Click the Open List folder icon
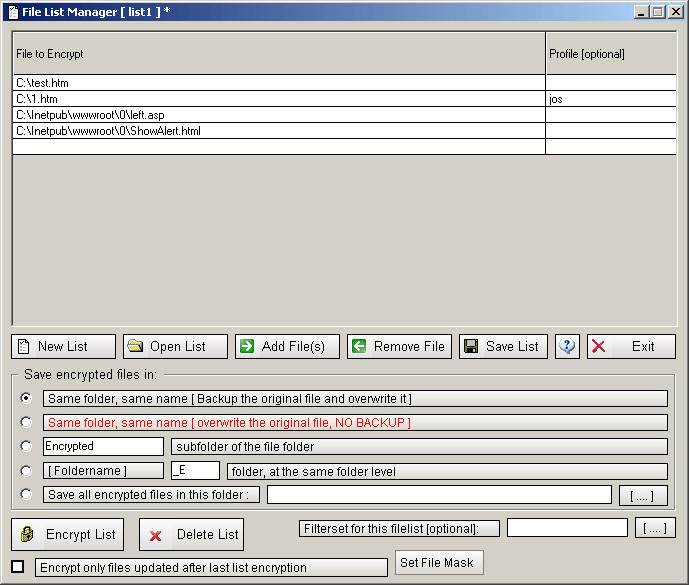 click(135, 346)
